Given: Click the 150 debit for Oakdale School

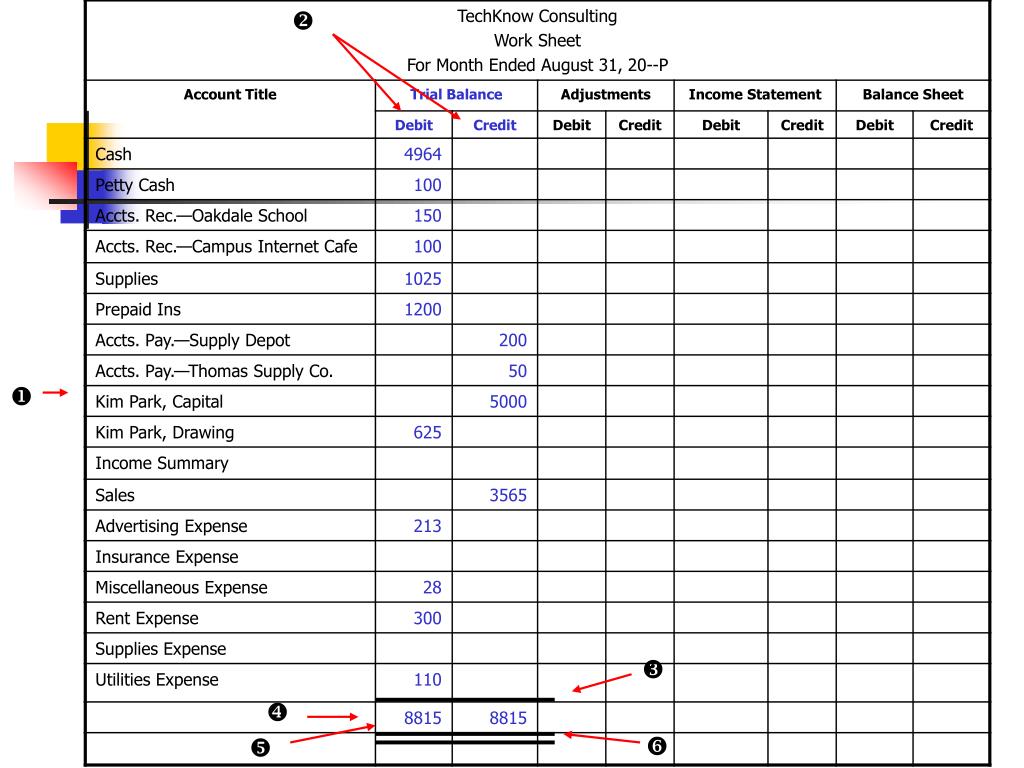Looking at the screenshot, I should click(x=428, y=216).
